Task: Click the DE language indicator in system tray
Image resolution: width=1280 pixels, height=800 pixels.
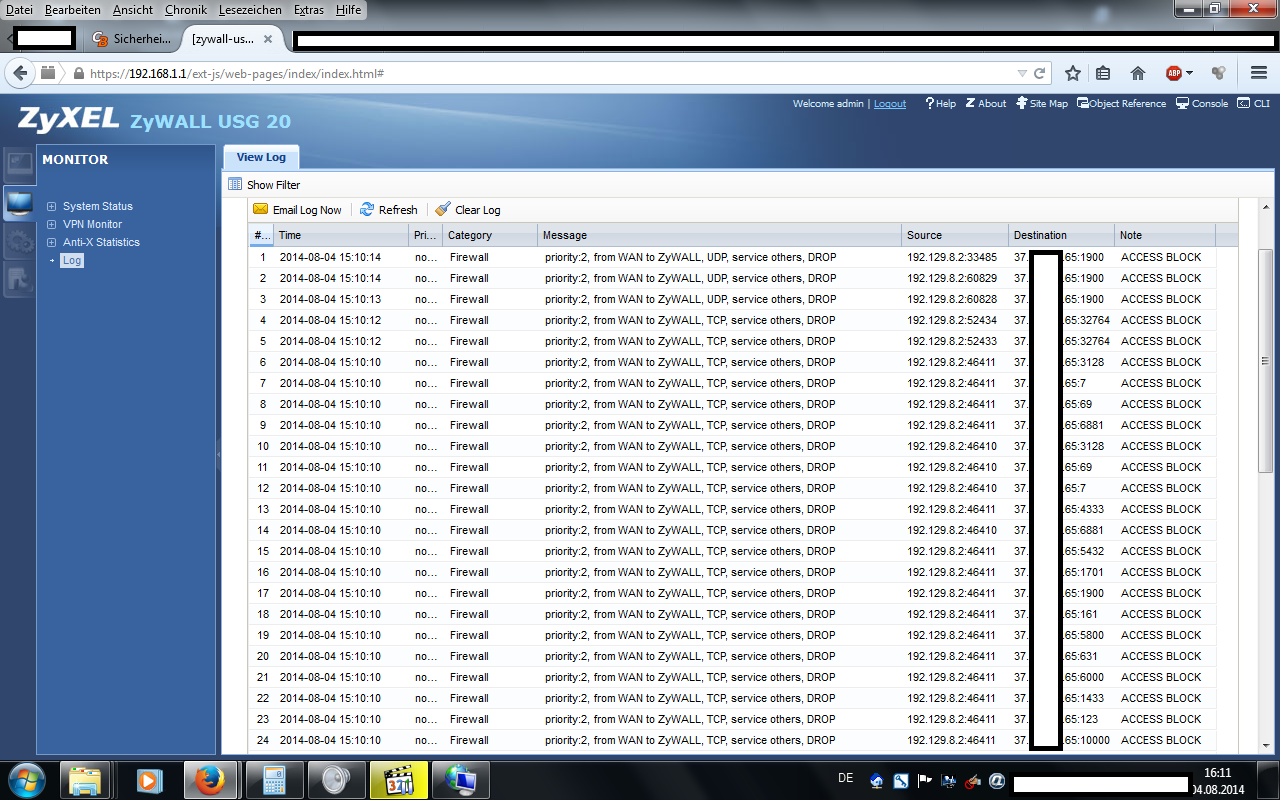Action: click(x=845, y=777)
